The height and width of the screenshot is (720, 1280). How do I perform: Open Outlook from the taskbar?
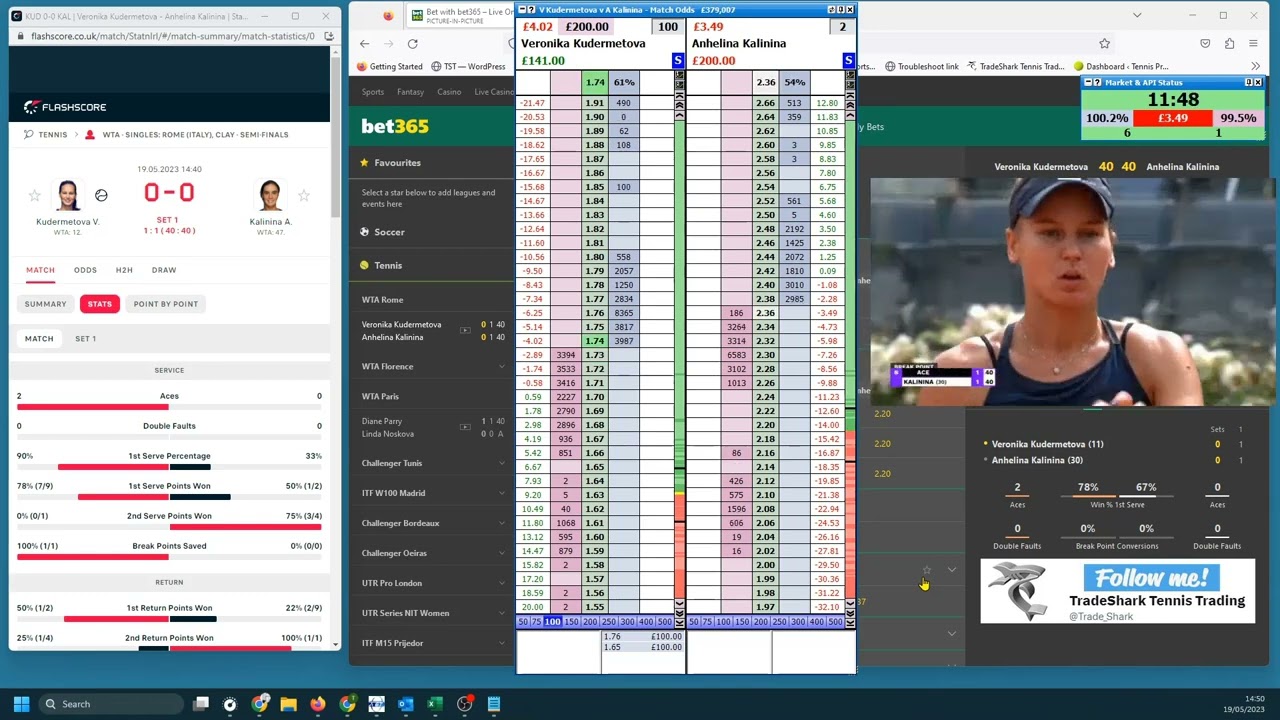tap(405, 704)
